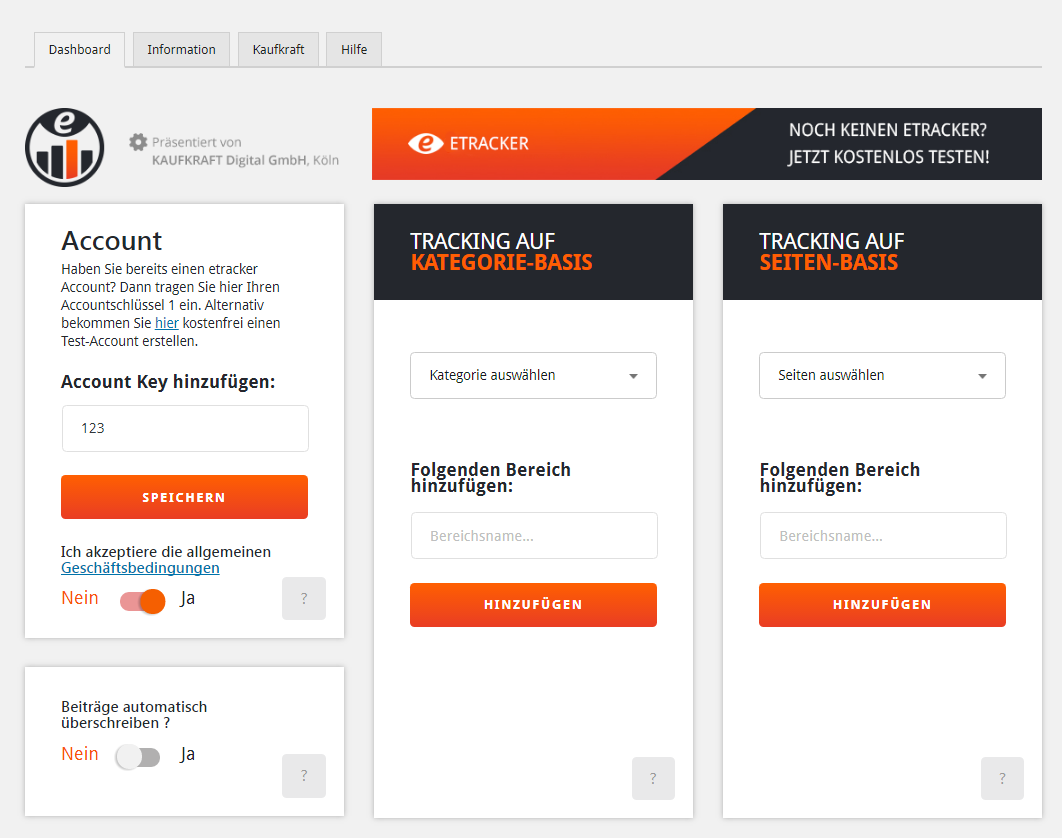Click 'Nein' label under Beiträge automatisch überschreiben
This screenshot has height=838, width=1062.
tap(80, 754)
